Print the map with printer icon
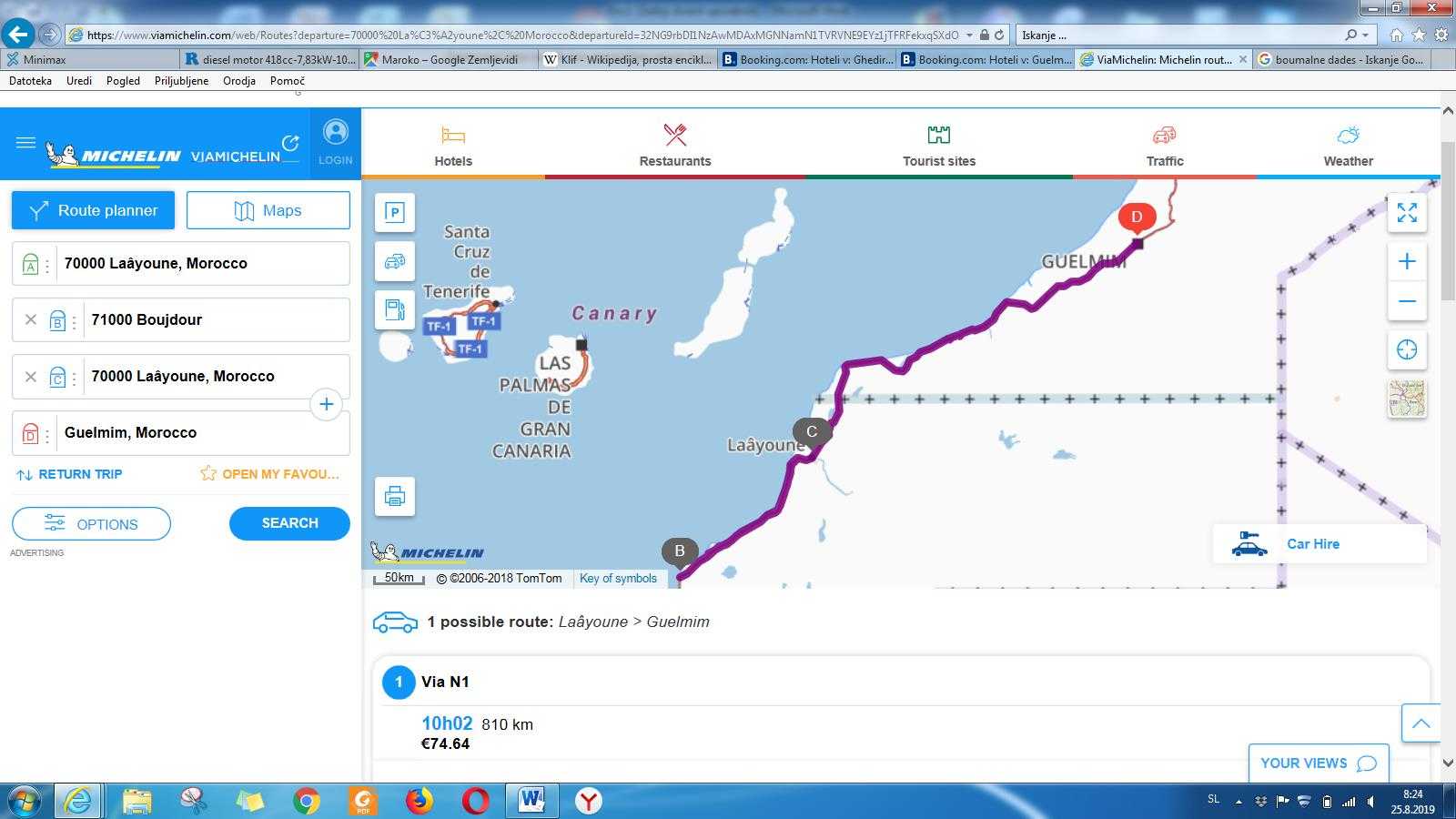This screenshot has height=819, width=1456. click(394, 497)
